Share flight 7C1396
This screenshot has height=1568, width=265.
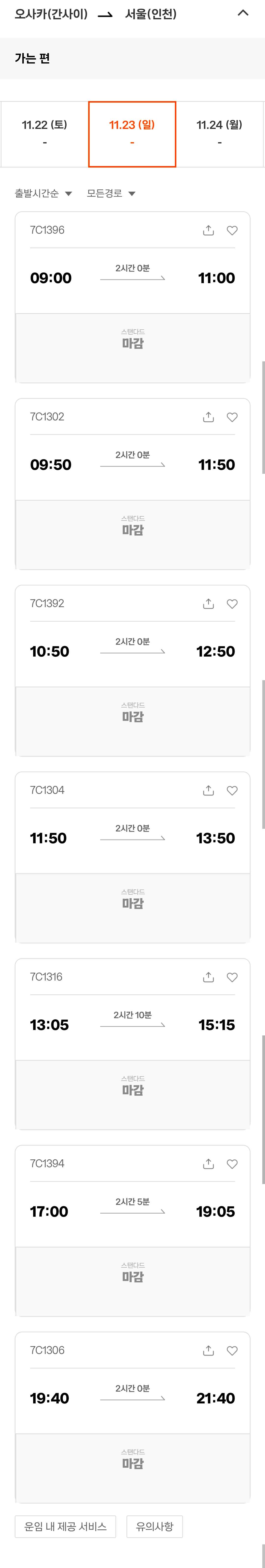pyautogui.click(x=209, y=230)
